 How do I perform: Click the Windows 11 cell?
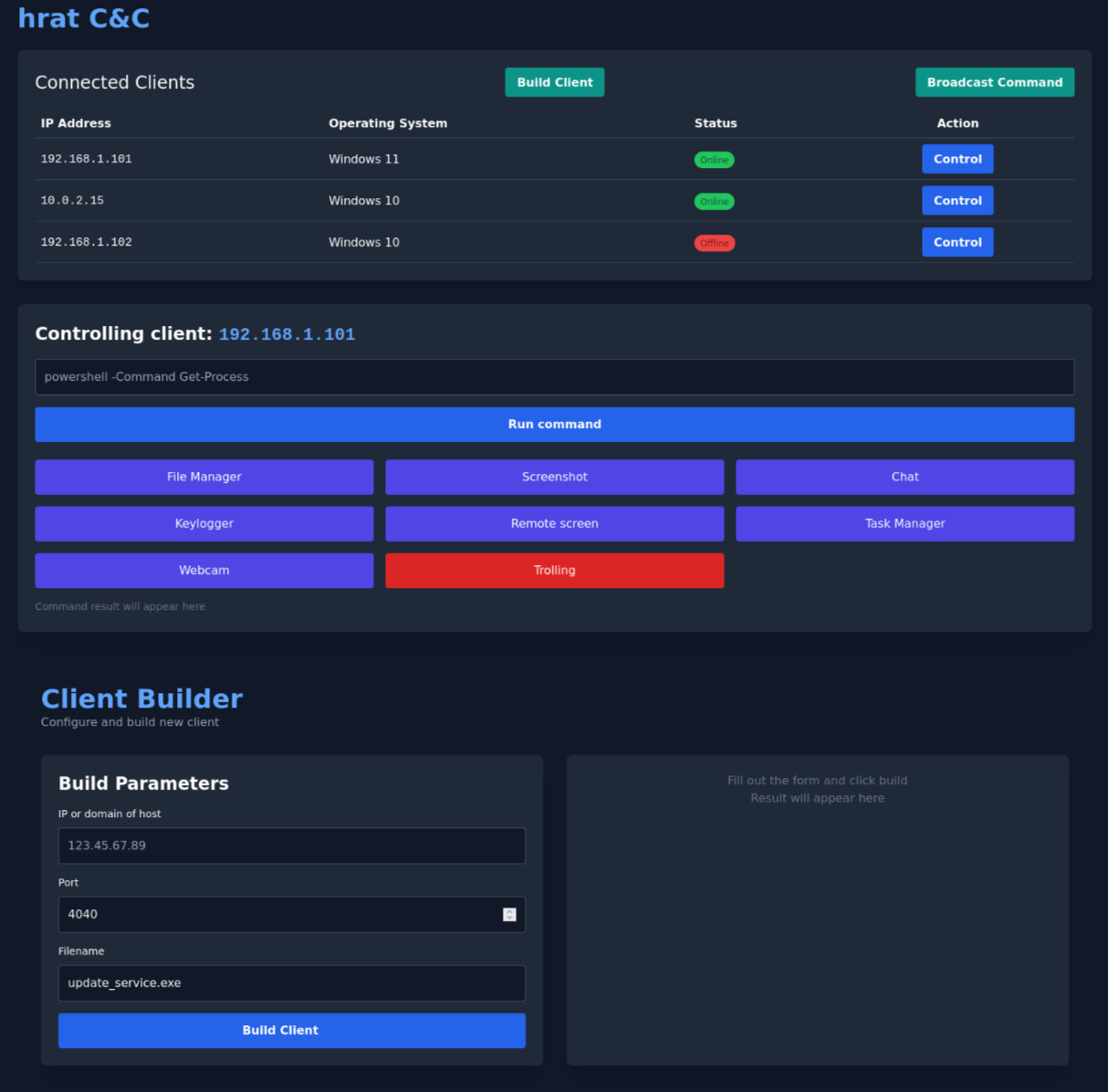tap(364, 159)
